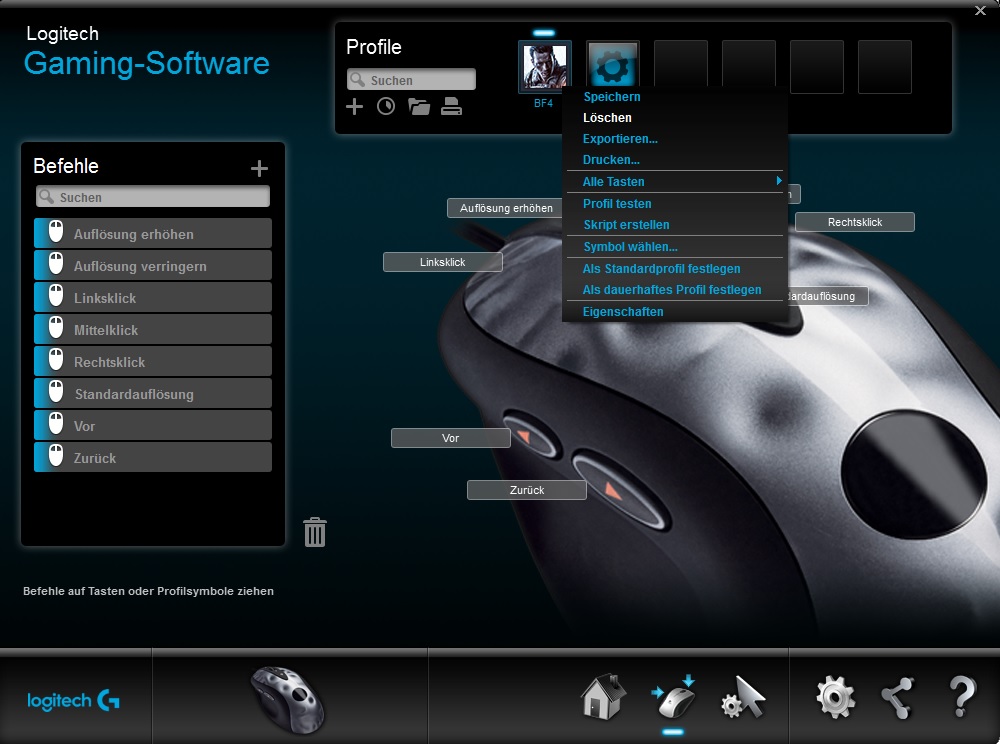Choose Symbol wählen... from menu

pyautogui.click(x=675, y=247)
